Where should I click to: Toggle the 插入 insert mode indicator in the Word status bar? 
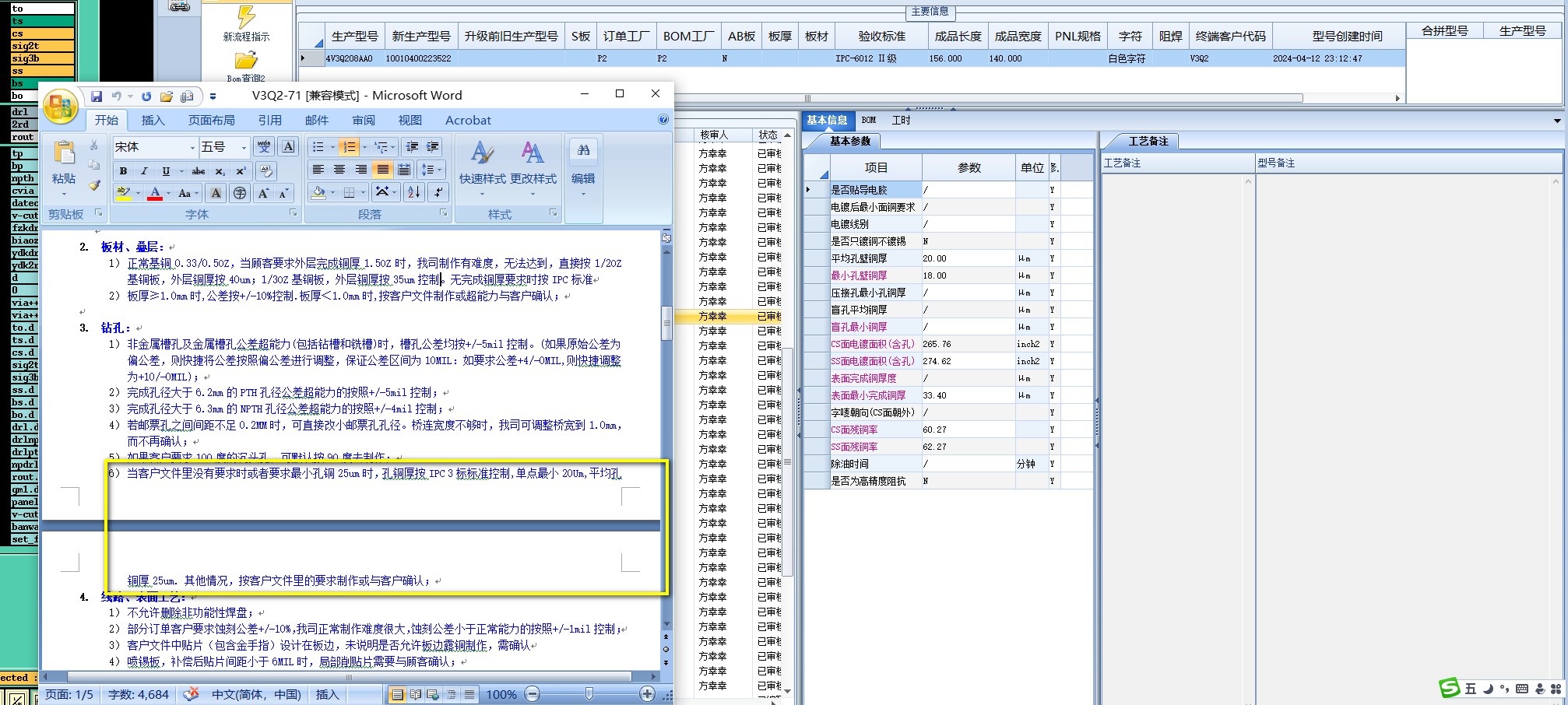tap(328, 694)
